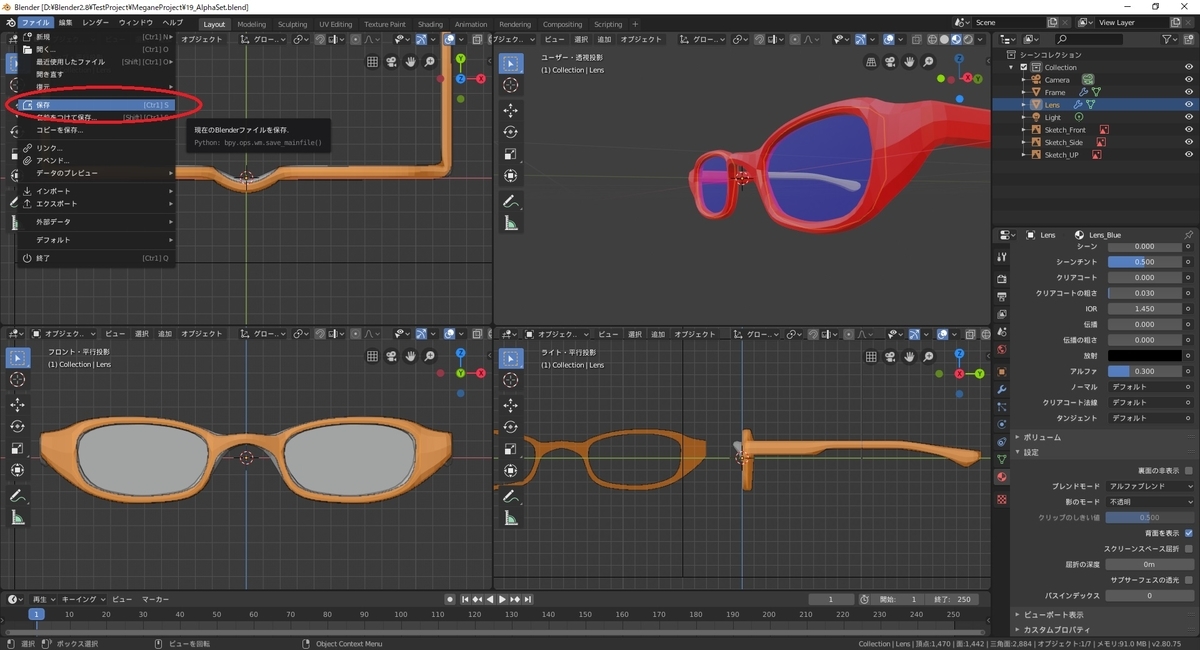
Task: Open the Material properties tab
Action: (x=1002, y=477)
